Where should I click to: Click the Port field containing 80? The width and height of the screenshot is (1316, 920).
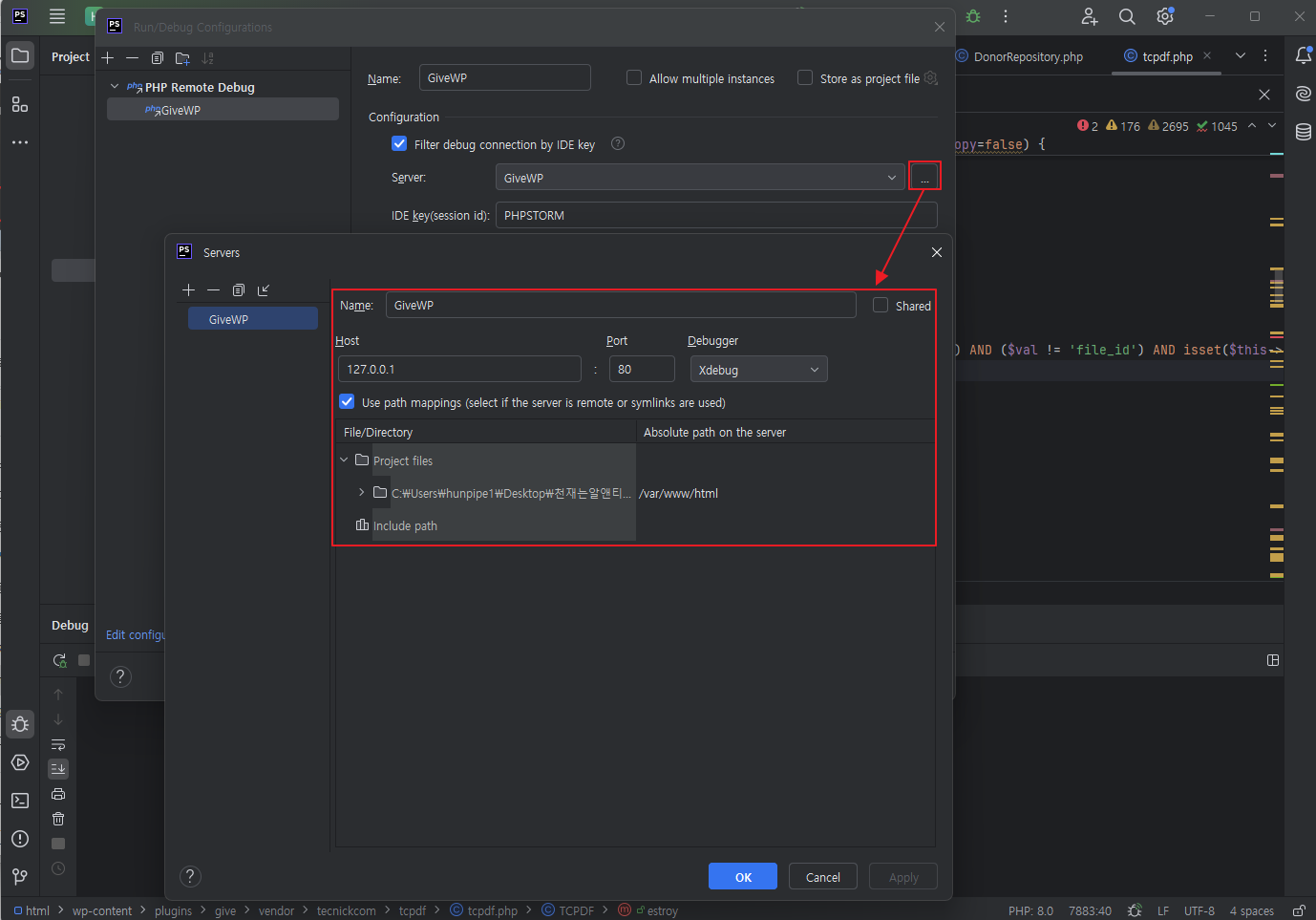[642, 369]
